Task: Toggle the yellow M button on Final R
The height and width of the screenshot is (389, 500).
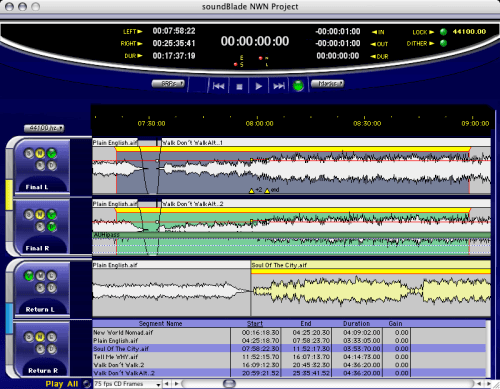Action: click(40, 215)
